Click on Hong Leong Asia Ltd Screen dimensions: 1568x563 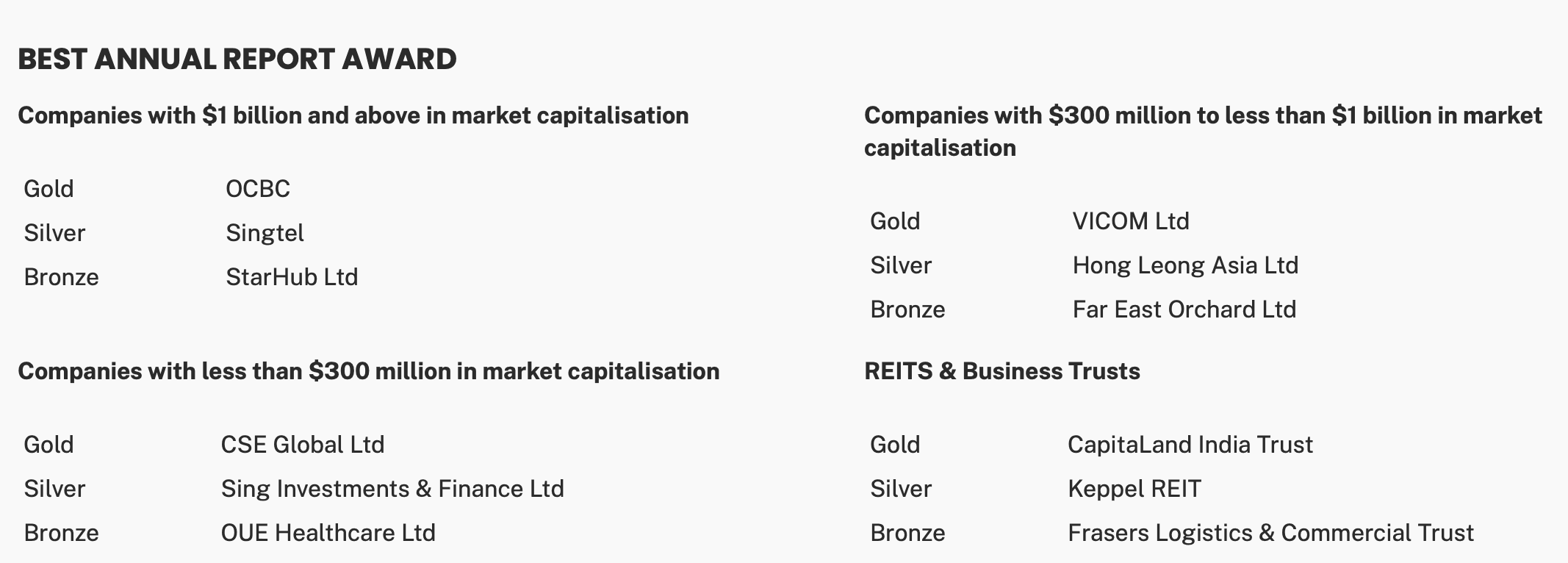[x=1184, y=265]
